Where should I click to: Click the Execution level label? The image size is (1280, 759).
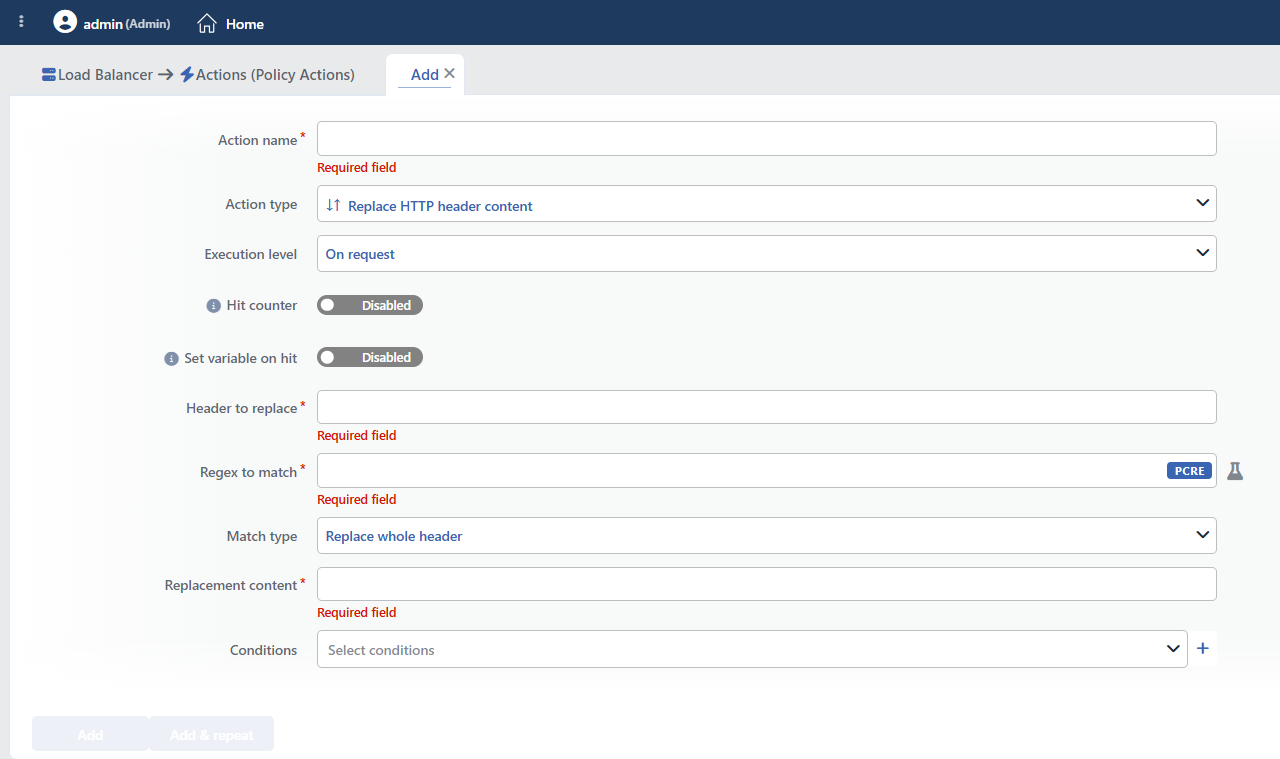[251, 254]
